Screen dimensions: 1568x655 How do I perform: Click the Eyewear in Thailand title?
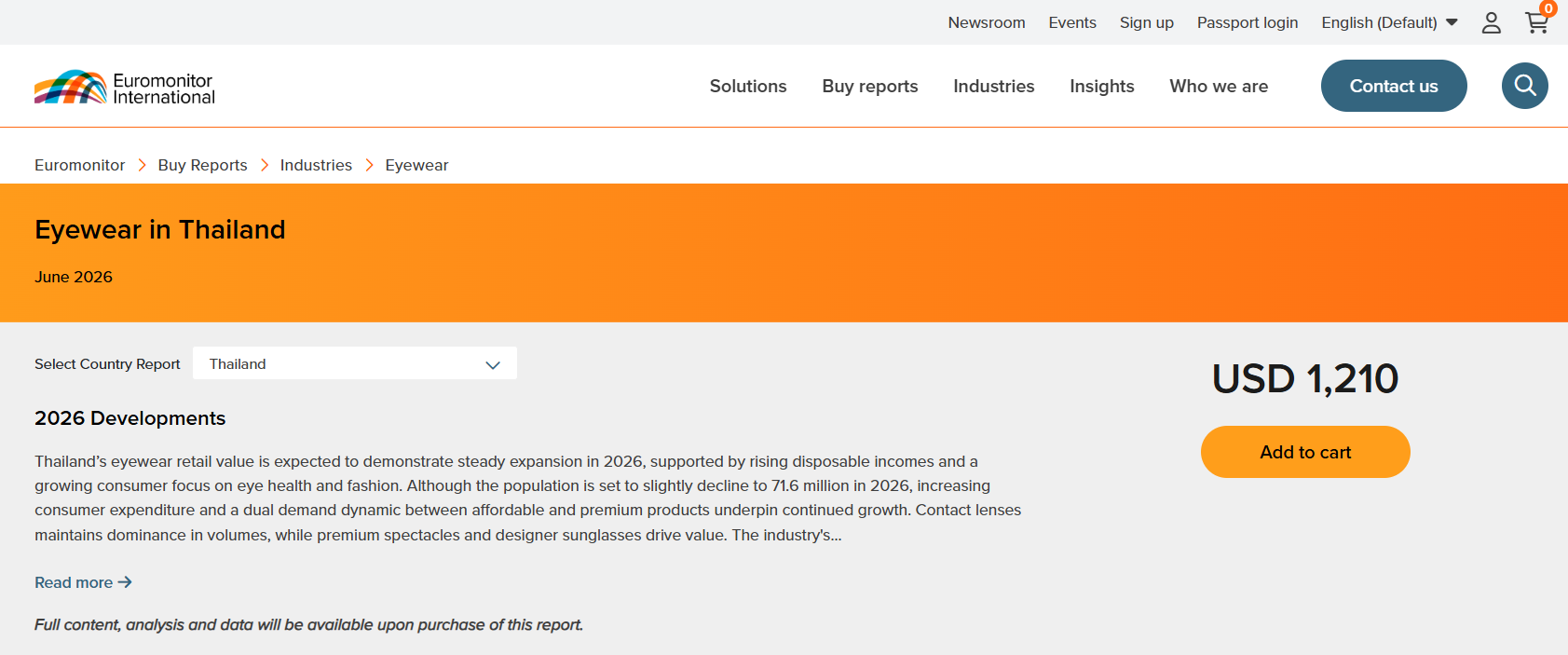coord(160,229)
